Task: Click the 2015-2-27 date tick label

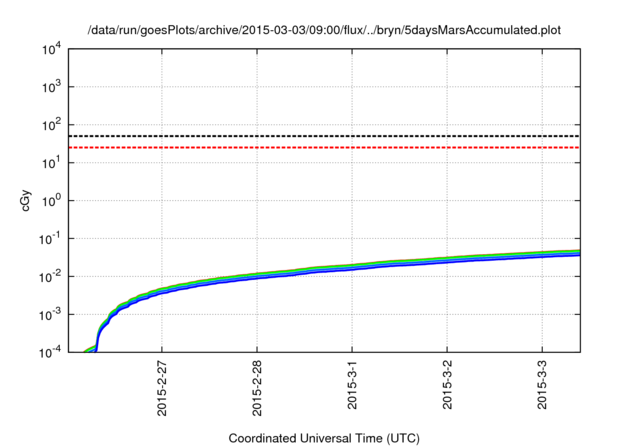Action: click(x=162, y=388)
